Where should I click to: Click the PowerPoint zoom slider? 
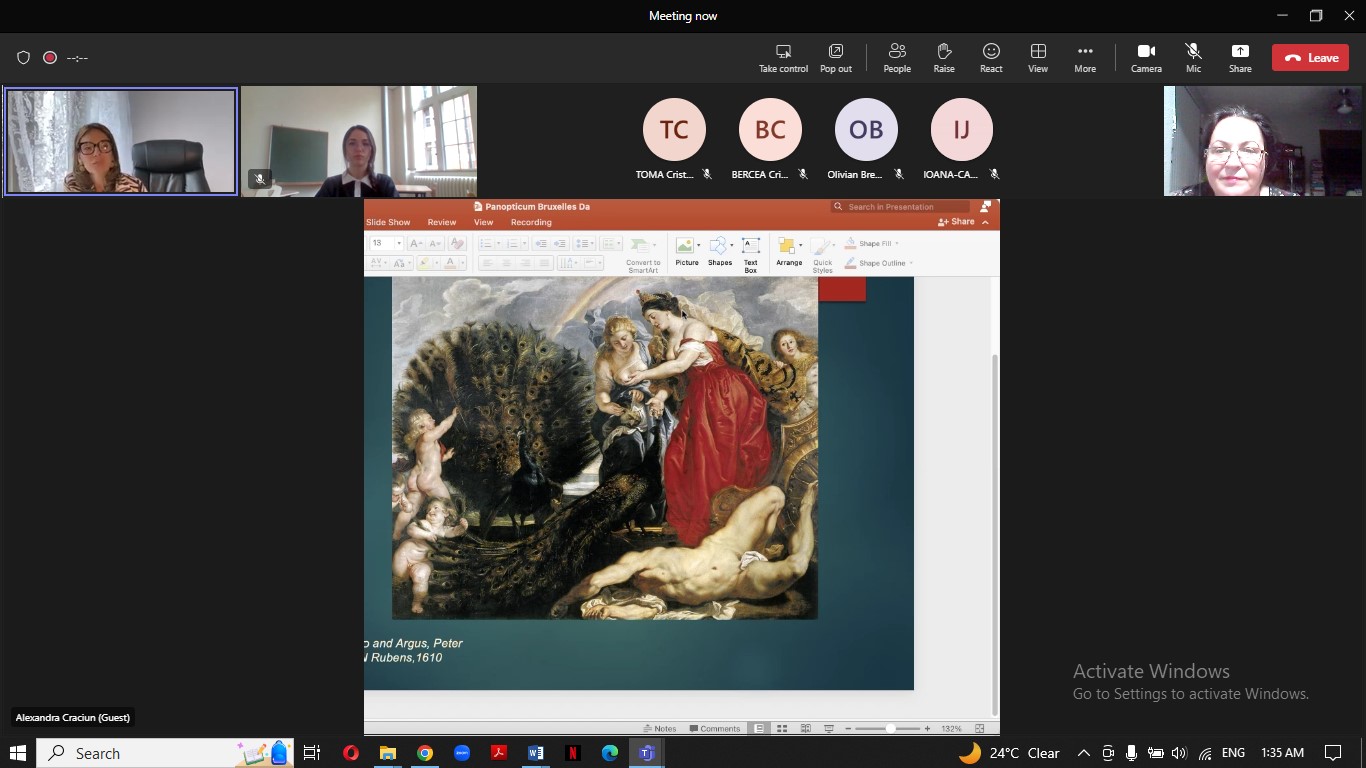click(890, 729)
